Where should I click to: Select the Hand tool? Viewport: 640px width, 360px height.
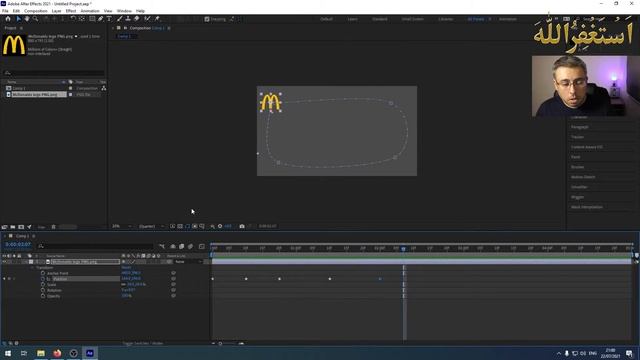point(27,19)
